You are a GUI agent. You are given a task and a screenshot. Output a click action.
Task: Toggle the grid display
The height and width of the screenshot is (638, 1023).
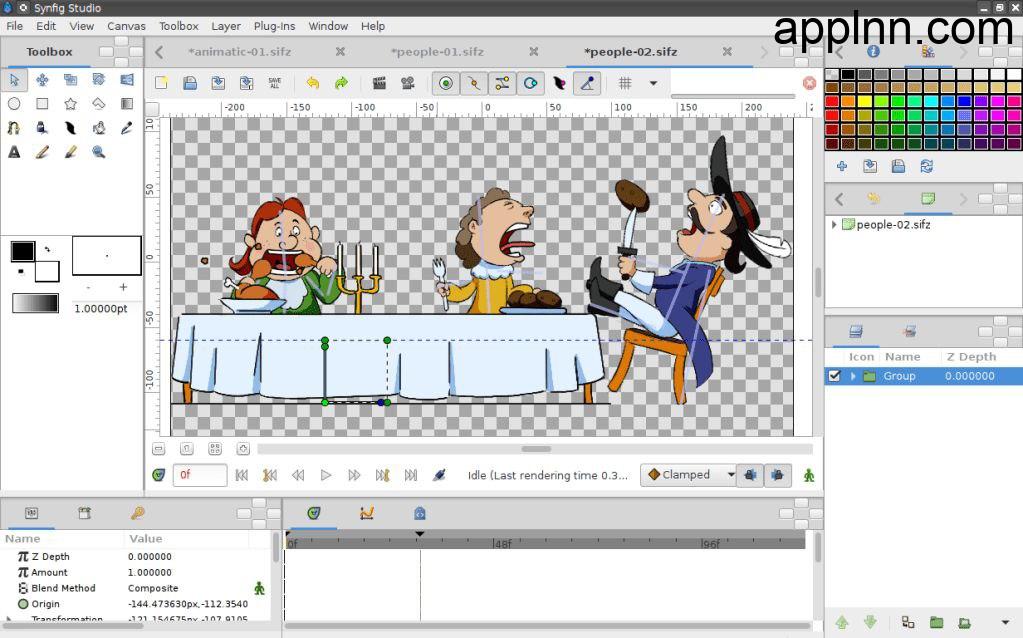click(625, 83)
